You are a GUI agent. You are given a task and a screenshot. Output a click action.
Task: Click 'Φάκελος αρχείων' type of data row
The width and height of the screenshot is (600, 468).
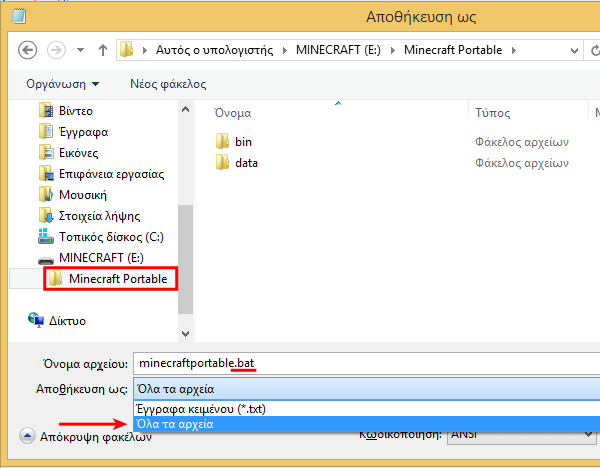(x=522, y=163)
